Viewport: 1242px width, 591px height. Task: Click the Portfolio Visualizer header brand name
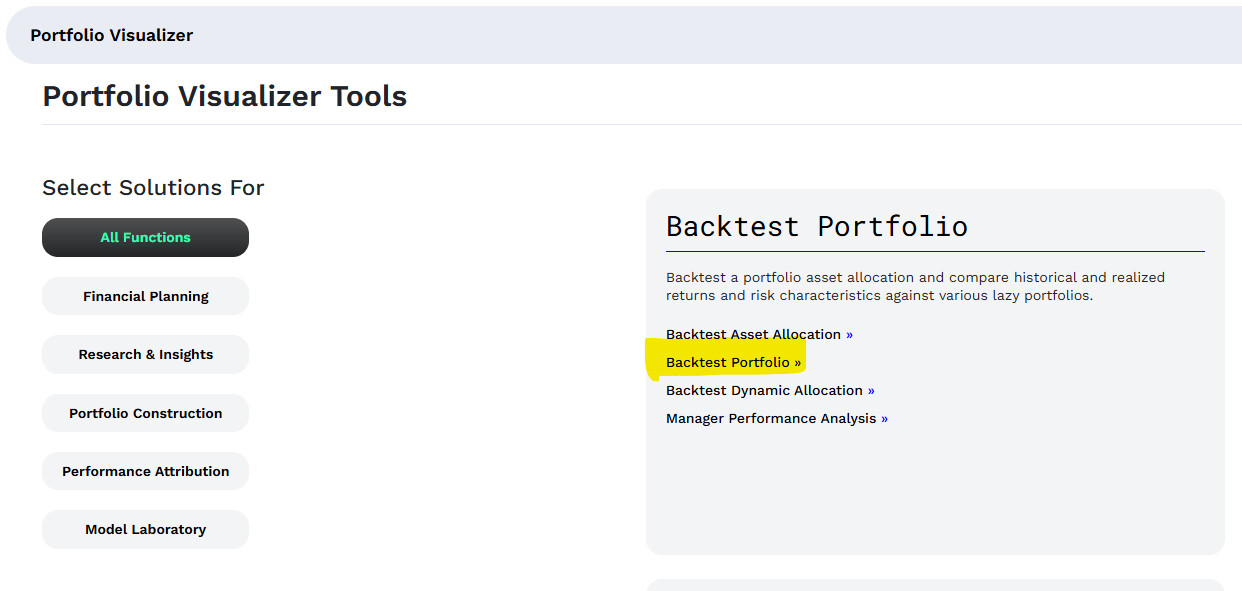click(111, 35)
